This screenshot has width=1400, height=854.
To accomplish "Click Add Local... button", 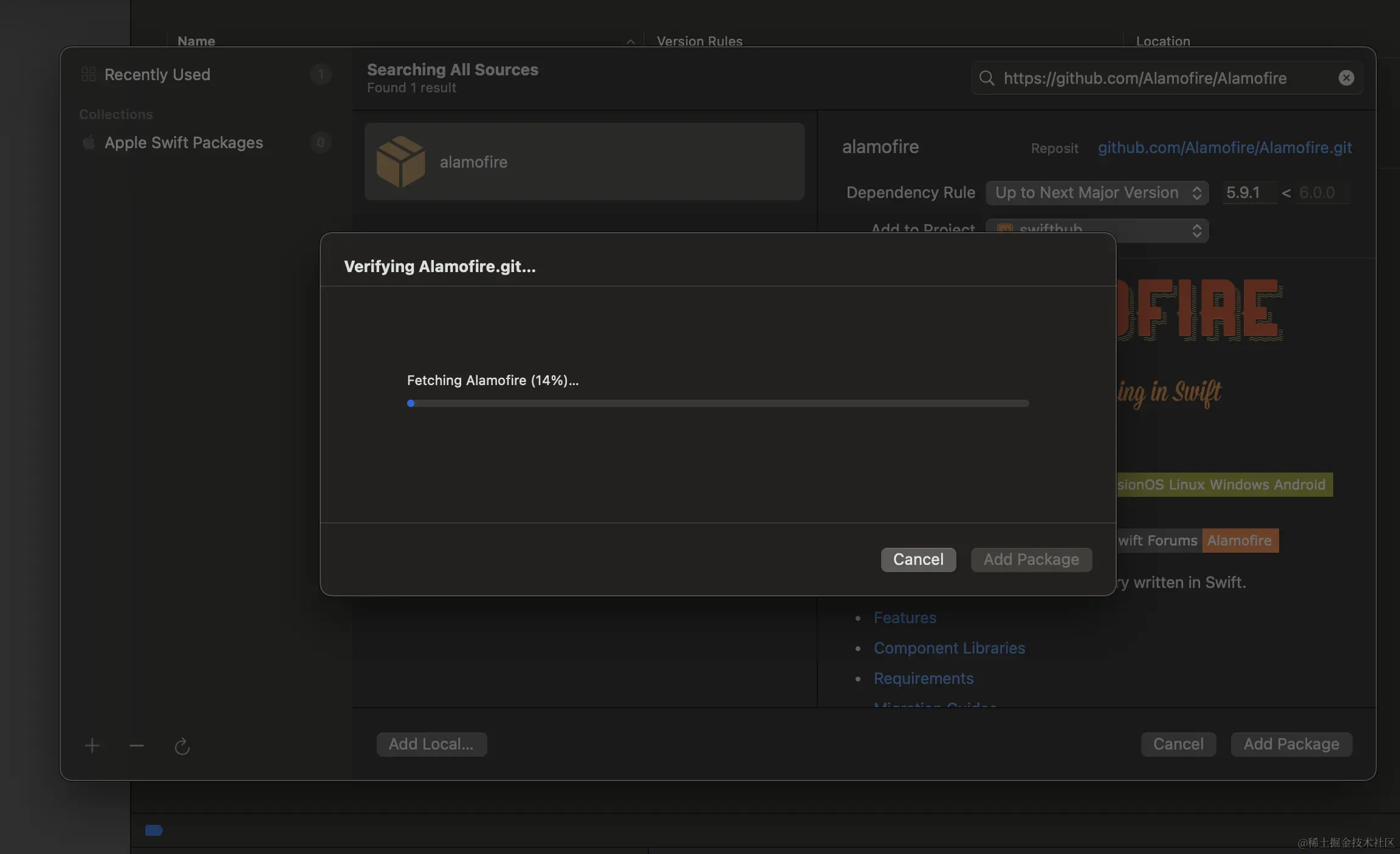I will (431, 744).
